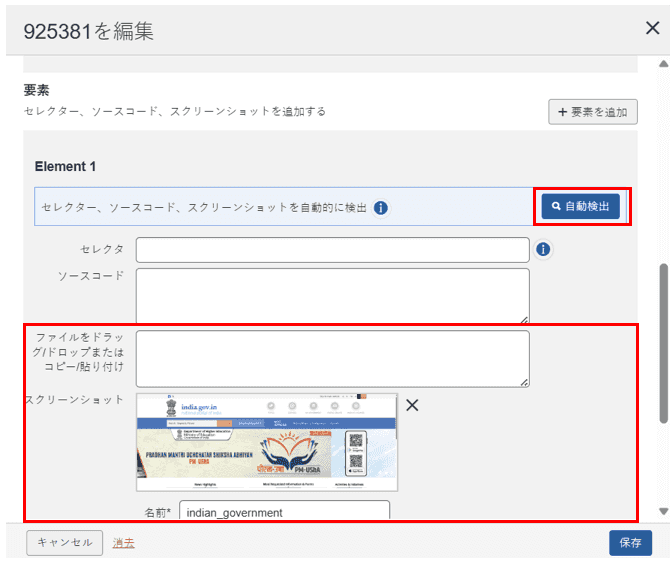Screen dimensions: 672x562
Task: Click the 消去 link
Action: click(x=124, y=542)
